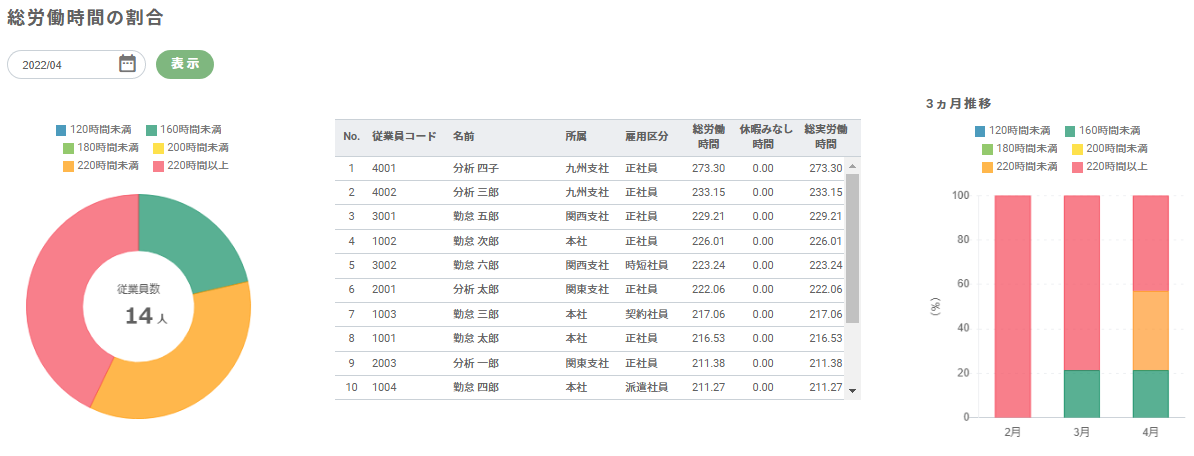Open the calendar picker icon
The image size is (1194, 456).
click(x=127, y=64)
